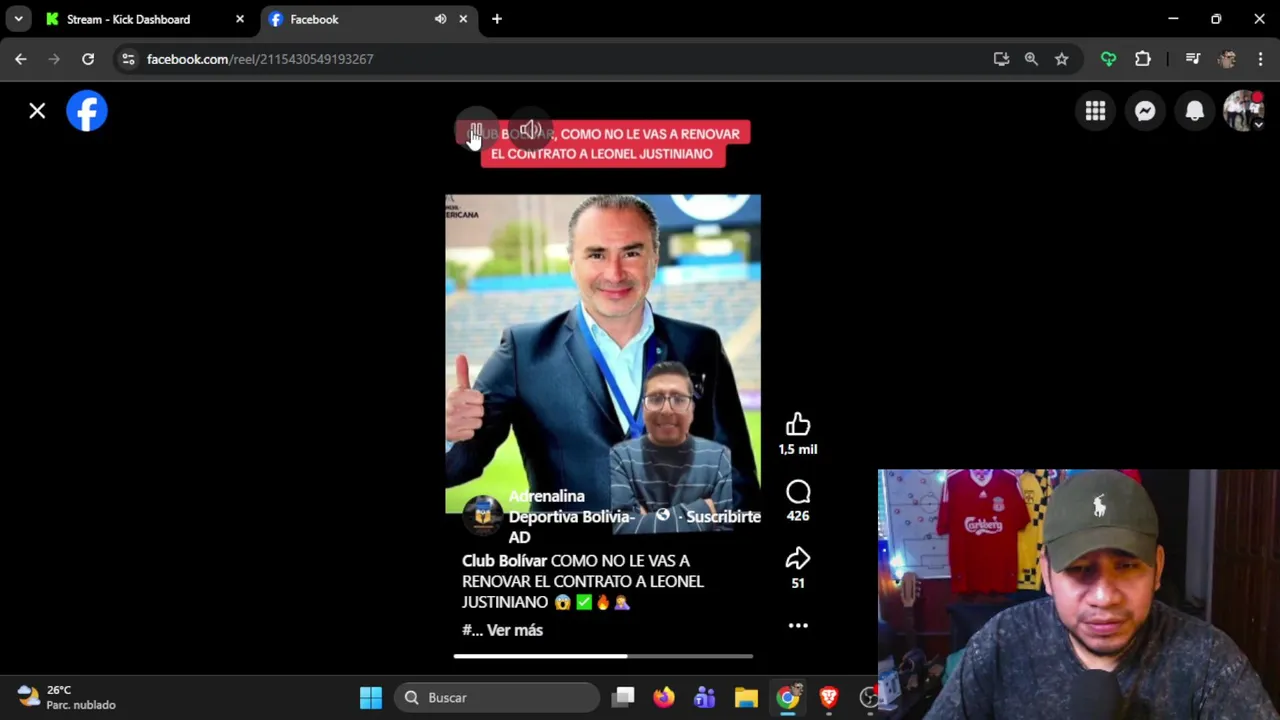Open Messenger chats
Viewport: 1280px width, 720px height.
coord(1145,111)
